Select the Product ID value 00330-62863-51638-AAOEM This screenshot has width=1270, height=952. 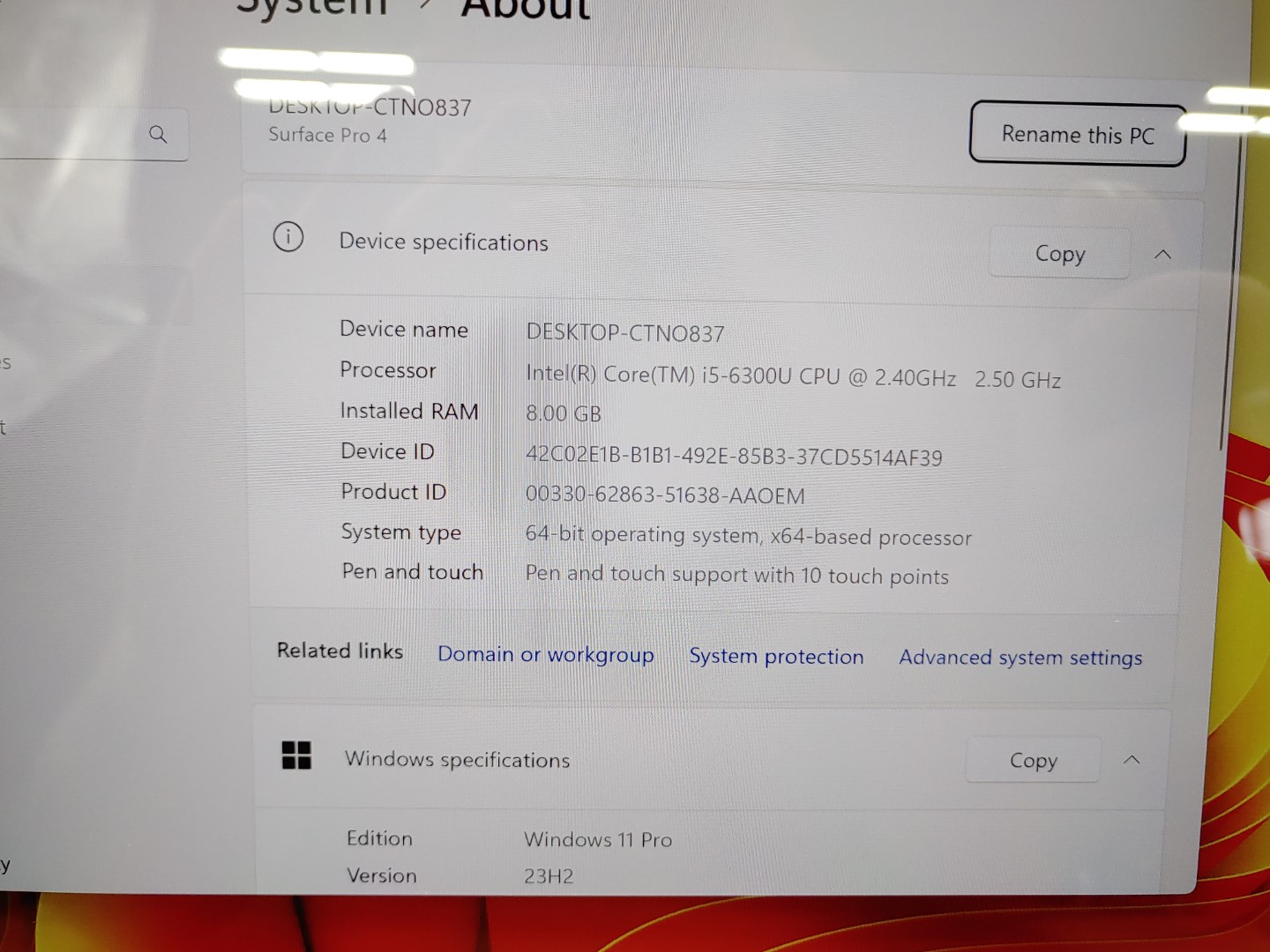(x=665, y=495)
